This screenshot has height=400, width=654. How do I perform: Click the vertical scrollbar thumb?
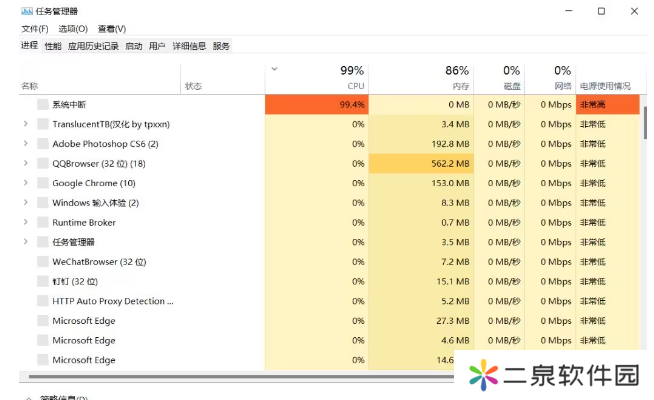point(645,123)
